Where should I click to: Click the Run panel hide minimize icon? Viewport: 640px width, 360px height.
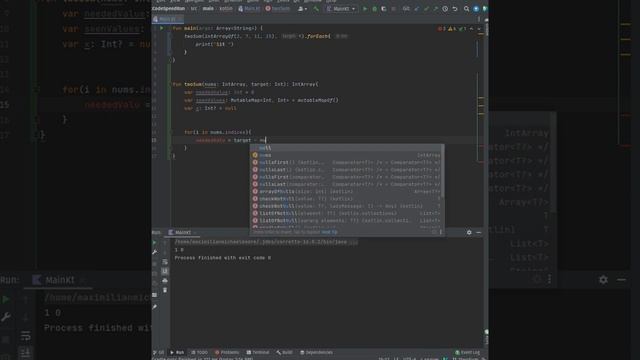(479, 232)
